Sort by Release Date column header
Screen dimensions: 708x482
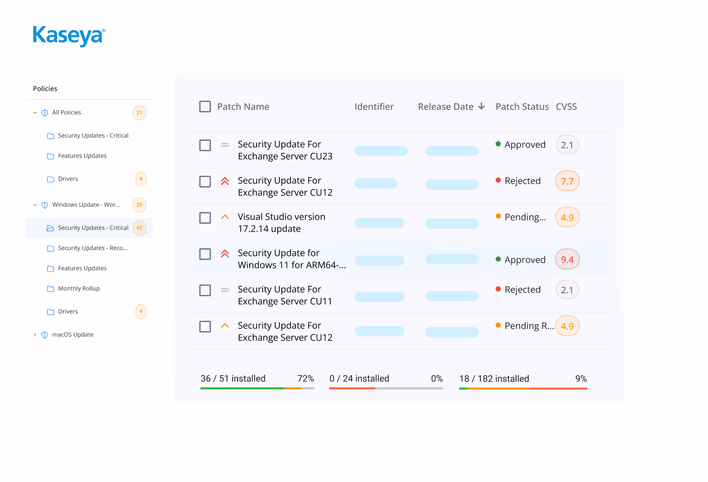pos(446,107)
